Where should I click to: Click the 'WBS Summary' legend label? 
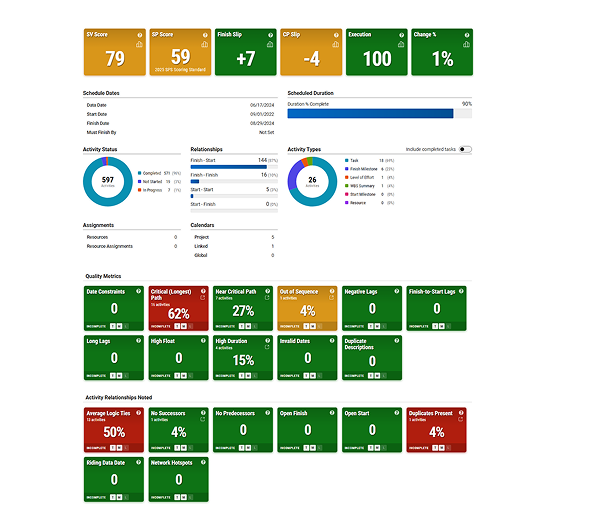[x=362, y=186]
